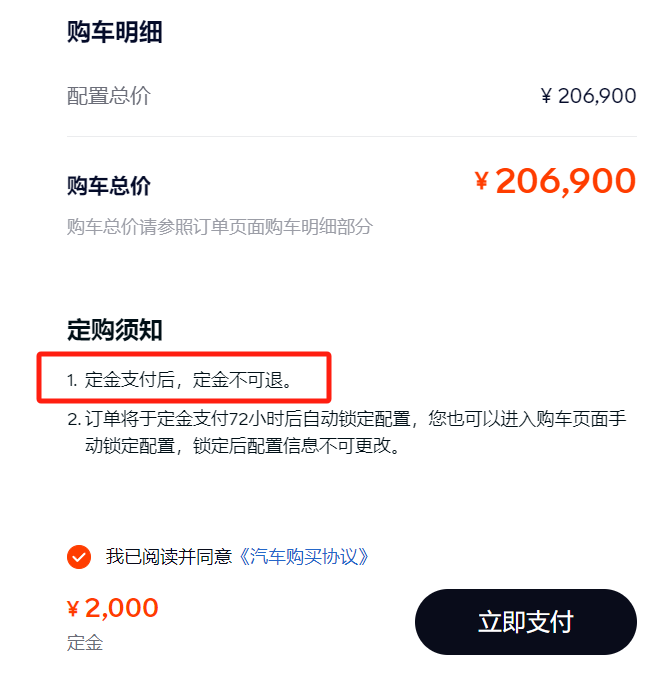Click the large red ¥206,900 total
Image resolution: width=663 pixels, height=685 pixels.
[x=555, y=180]
